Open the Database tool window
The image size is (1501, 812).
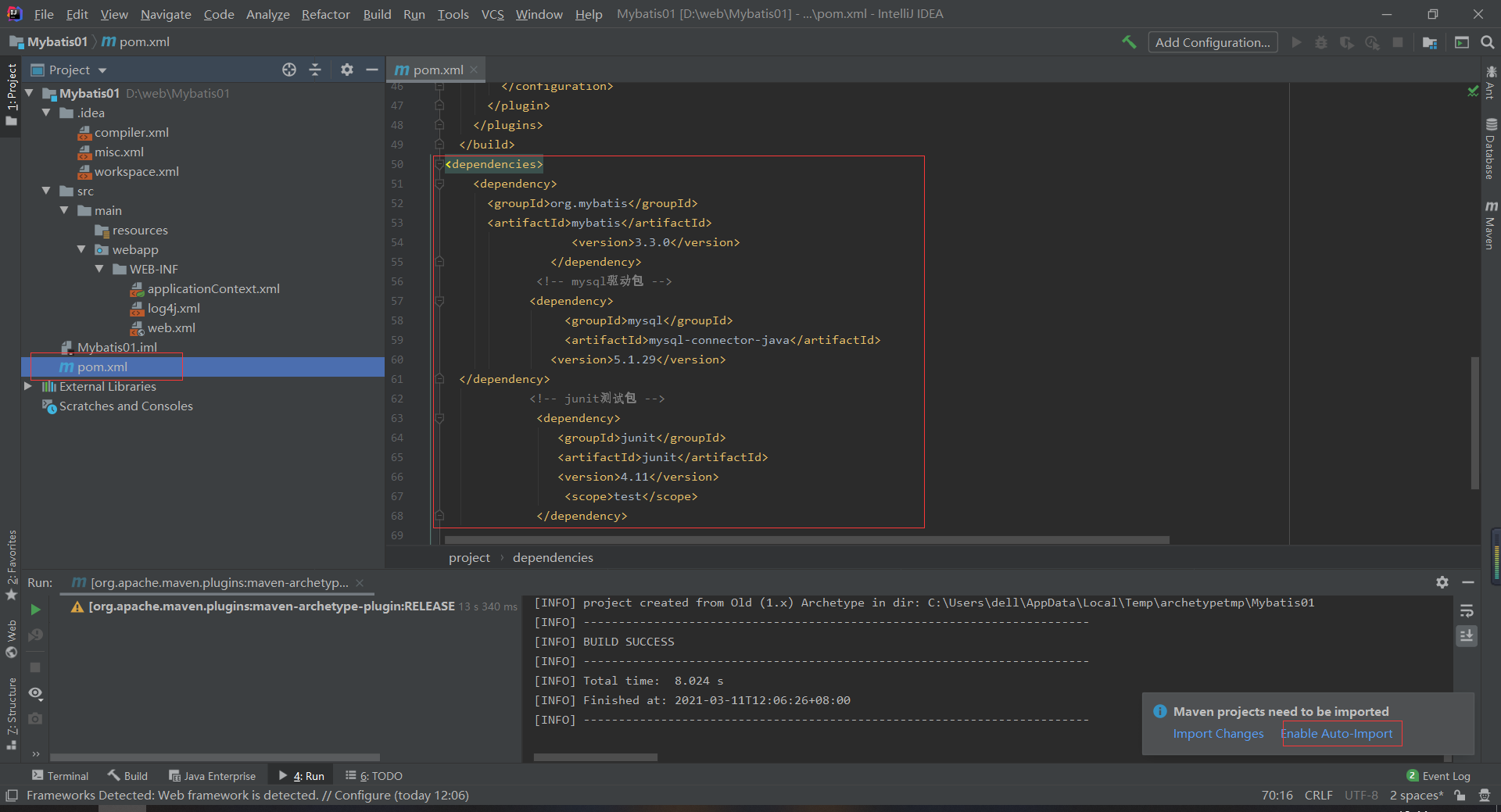[1491, 149]
